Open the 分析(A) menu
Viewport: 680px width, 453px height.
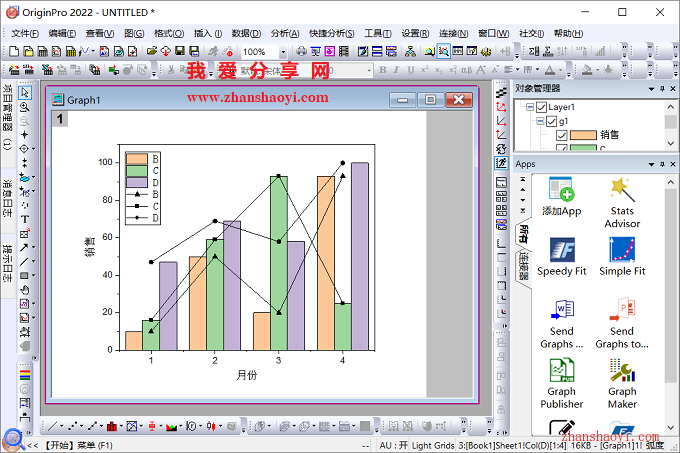285,33
